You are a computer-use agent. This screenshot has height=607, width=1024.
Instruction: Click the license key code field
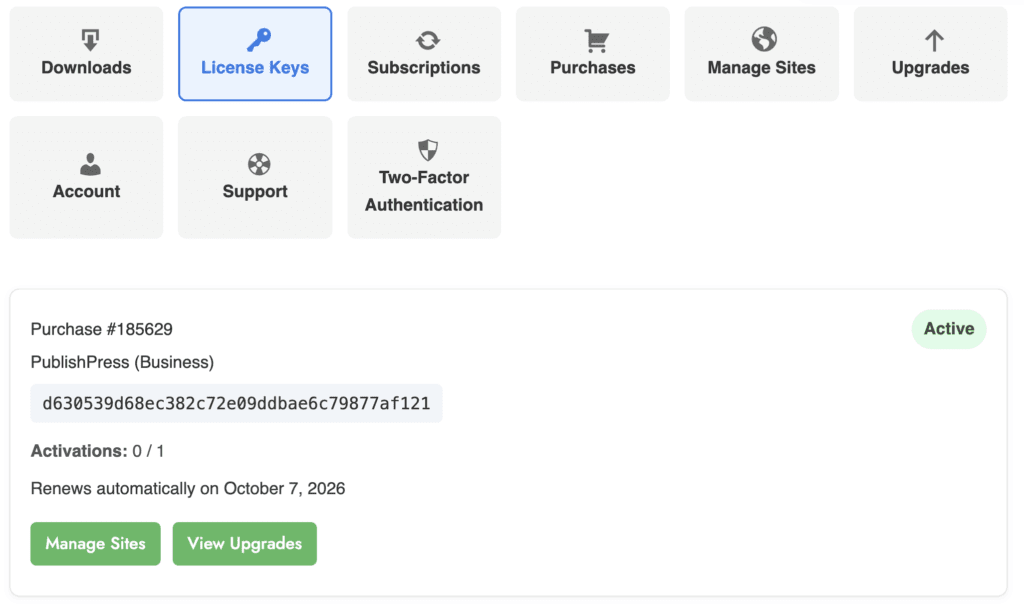tap(236, 404)
